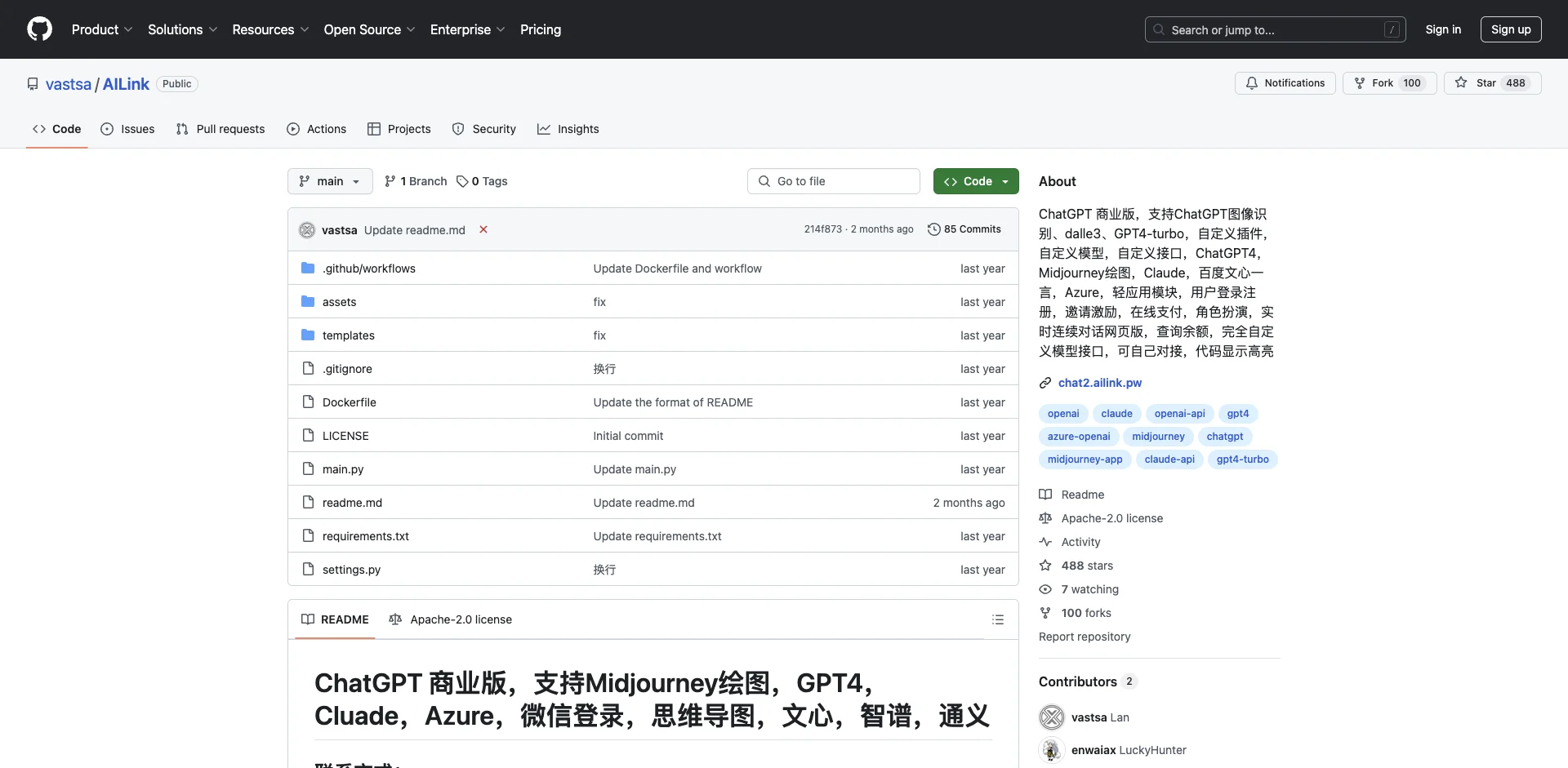Screen dimensions: 1568x768
Task: Click the scale icon beside Apache-2.0 license sidebar
Action: (1045, 518)
